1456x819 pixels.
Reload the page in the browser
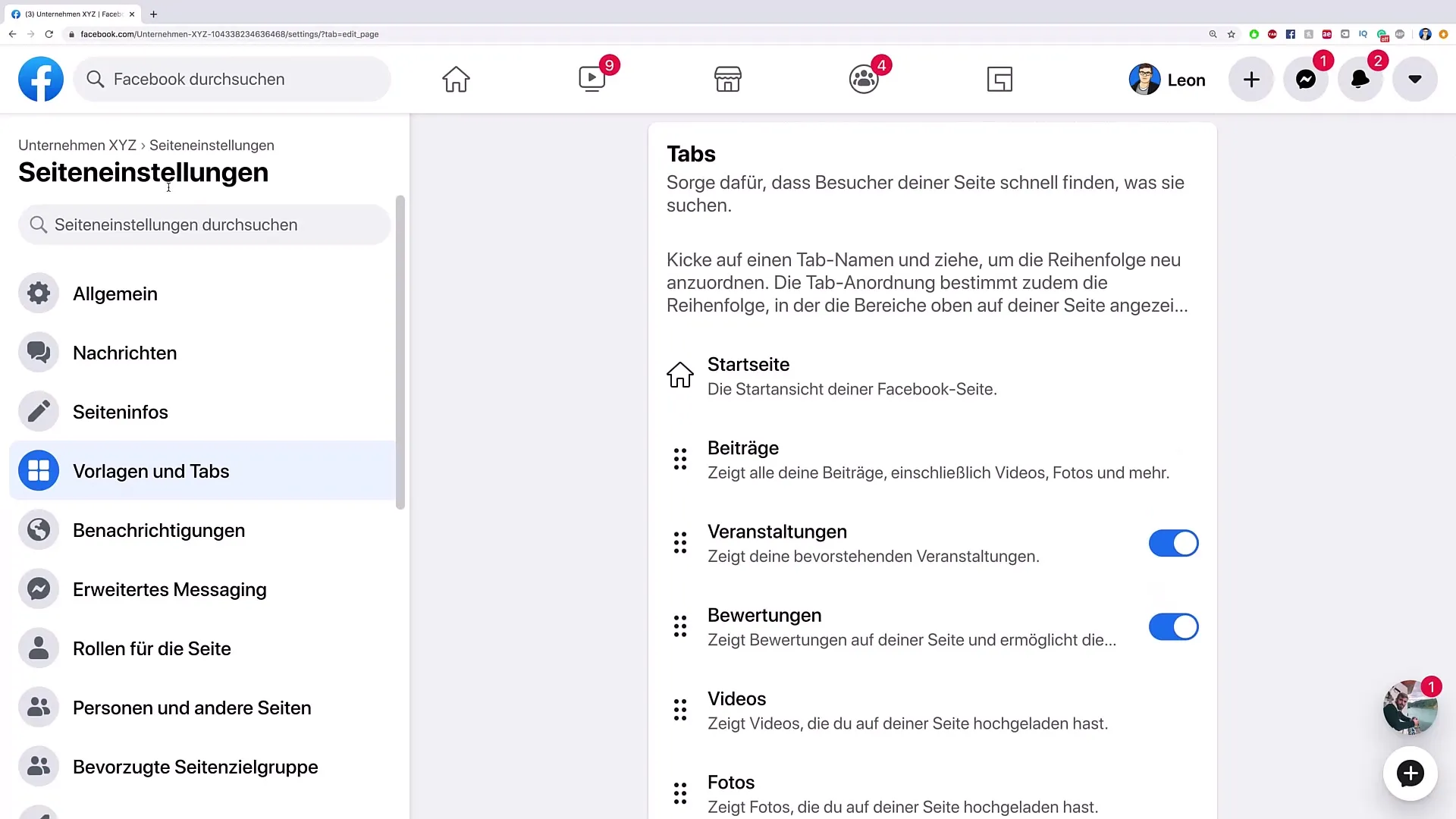coord(49,34)
